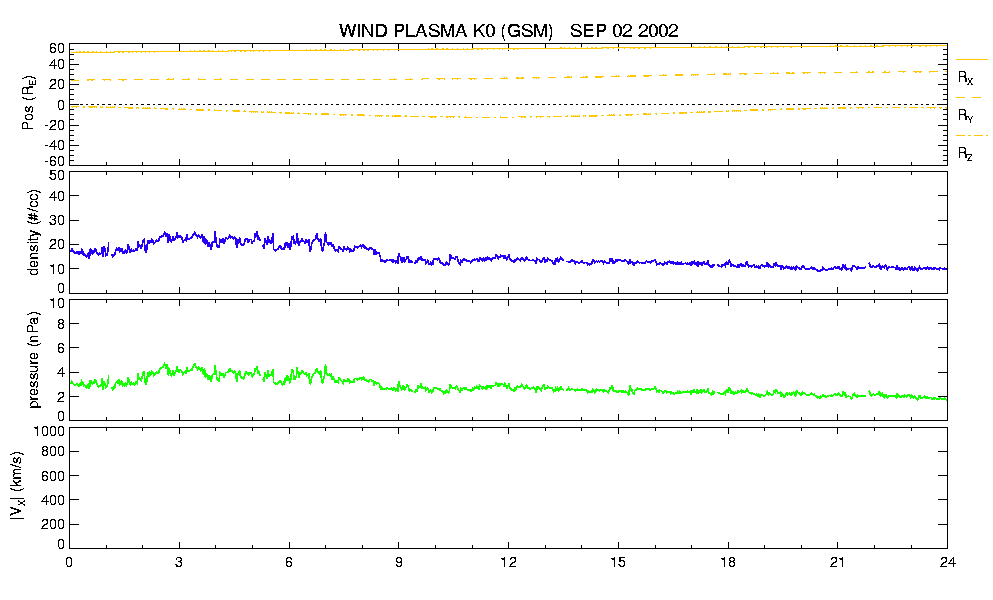993x600 pixels.
Task: Click the Rx legend label
Action: point(965,78)
